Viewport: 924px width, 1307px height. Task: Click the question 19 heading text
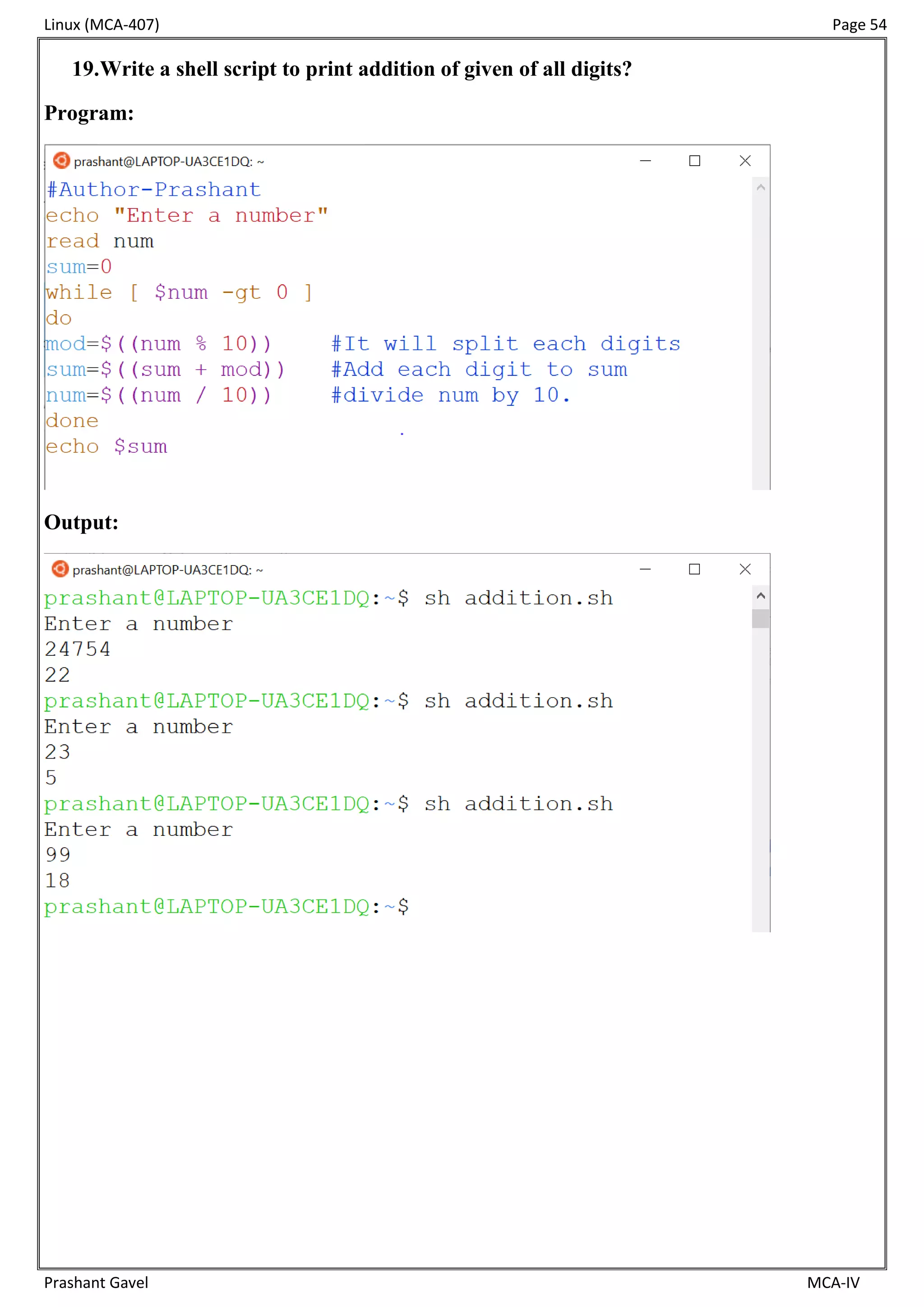click(x=351, y=69)
